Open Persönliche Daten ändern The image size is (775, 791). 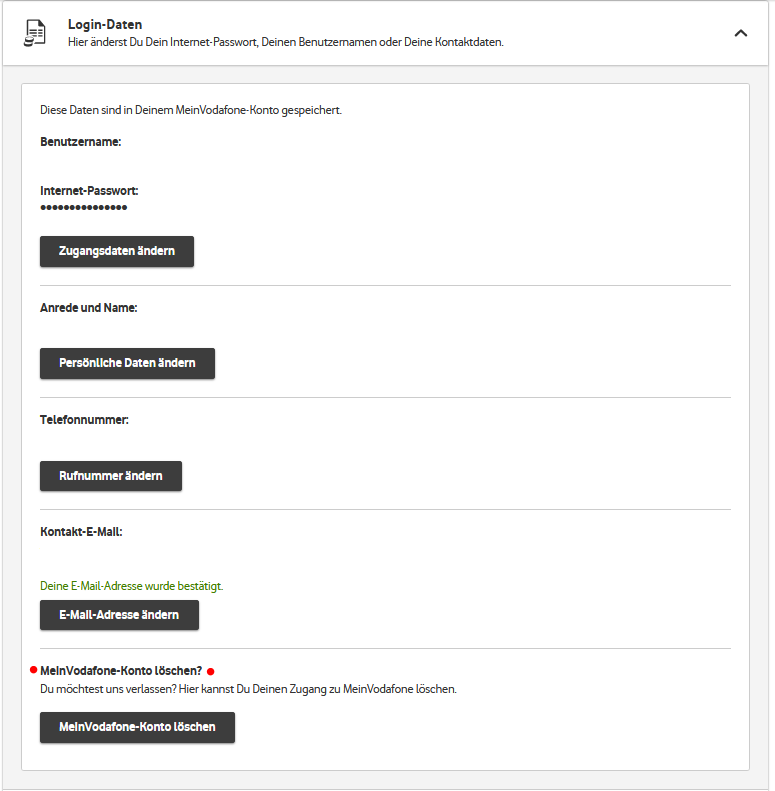pos(127,363)
